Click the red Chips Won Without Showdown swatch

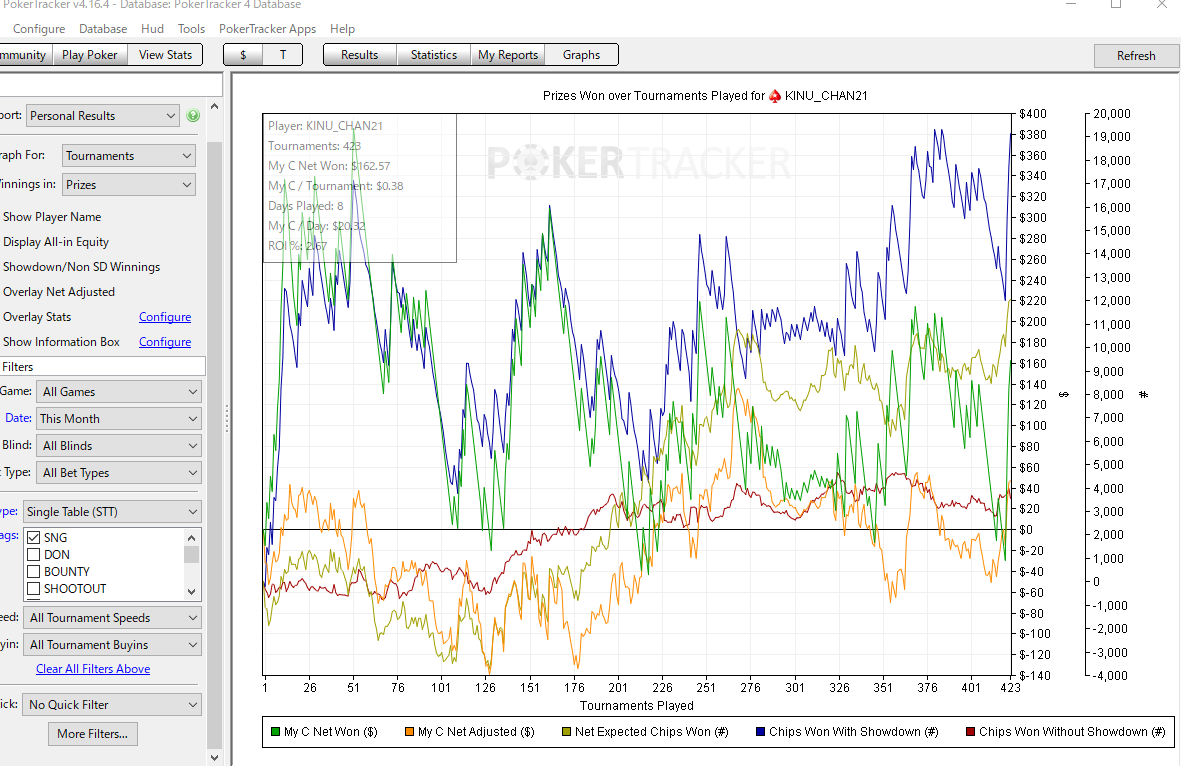(x=970, y=731)
